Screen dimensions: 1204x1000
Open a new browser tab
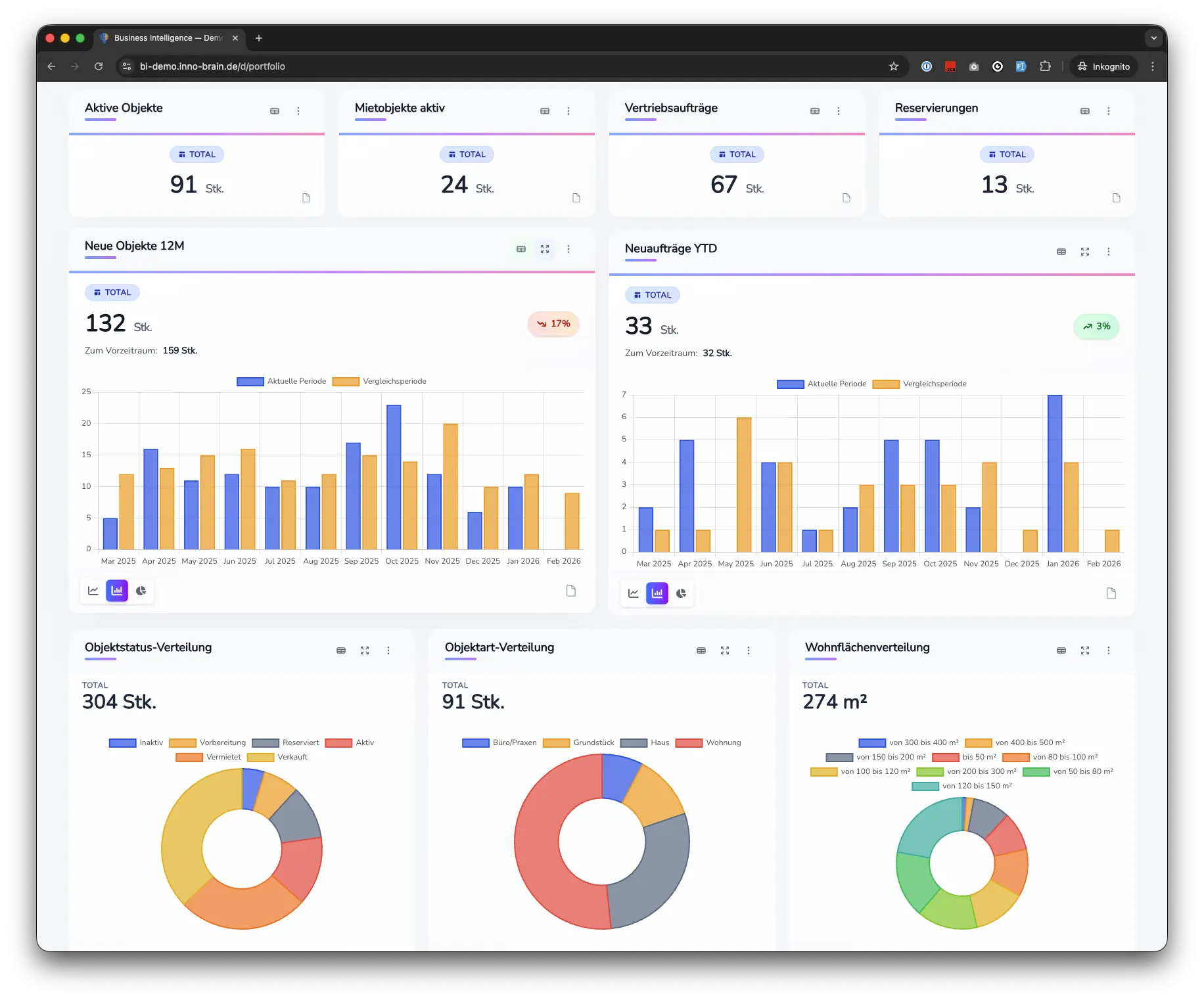tap(259, 38)
